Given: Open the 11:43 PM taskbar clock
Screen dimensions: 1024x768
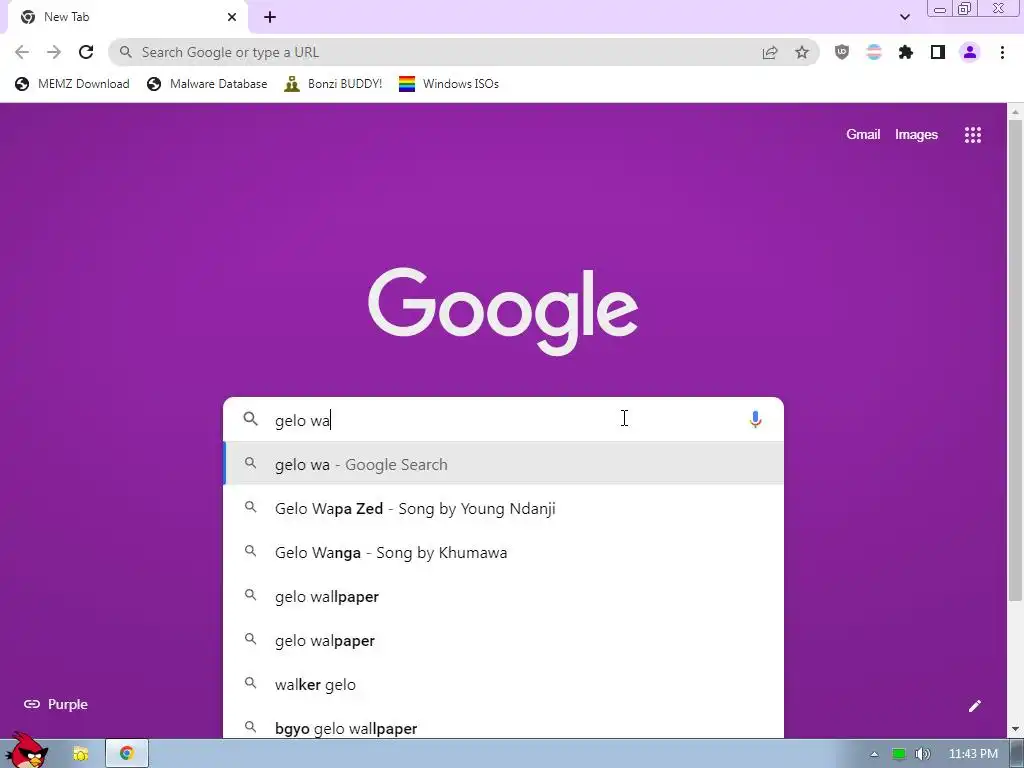Looking at the screenshot, I should coord(972,754).
